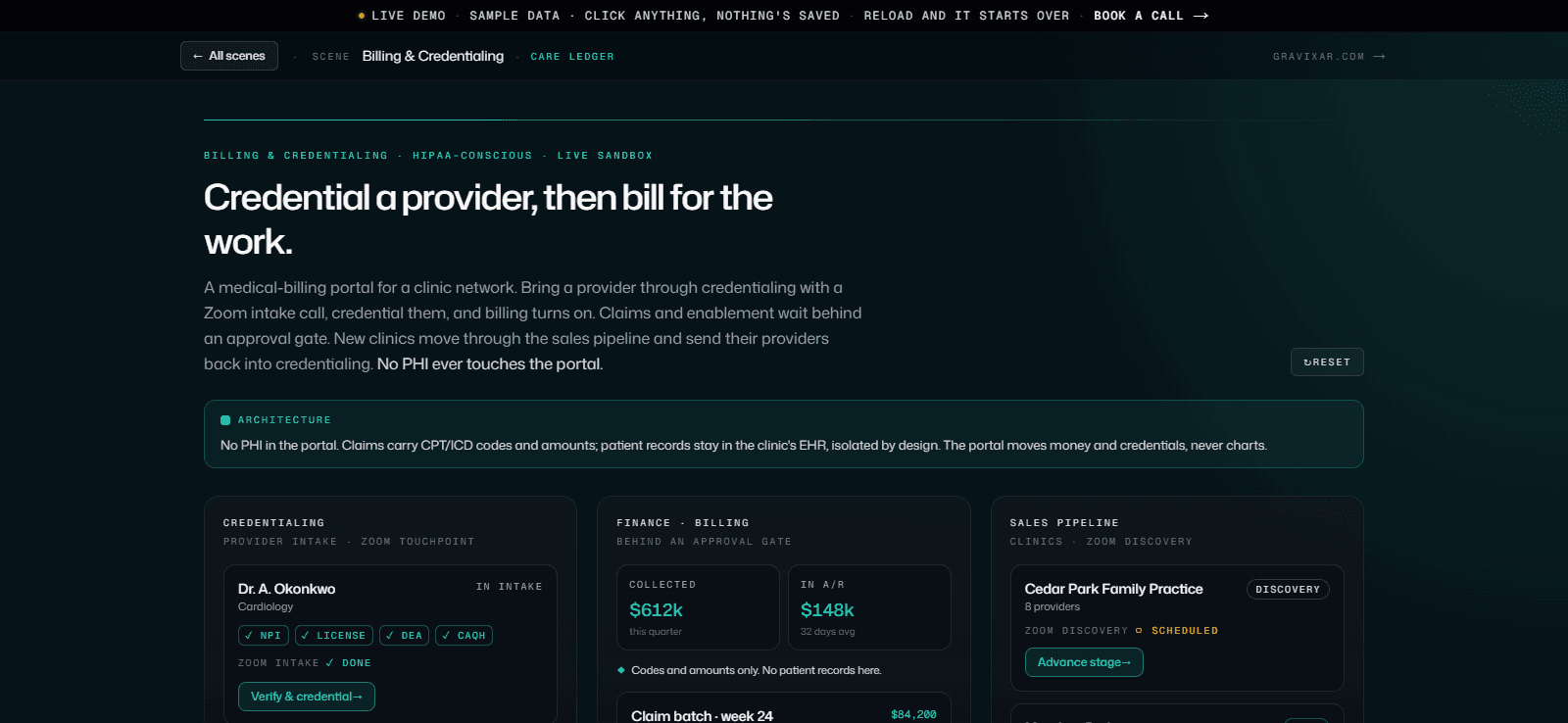
Task: Click the Discovery stage badge
Action: (1288, 590)
